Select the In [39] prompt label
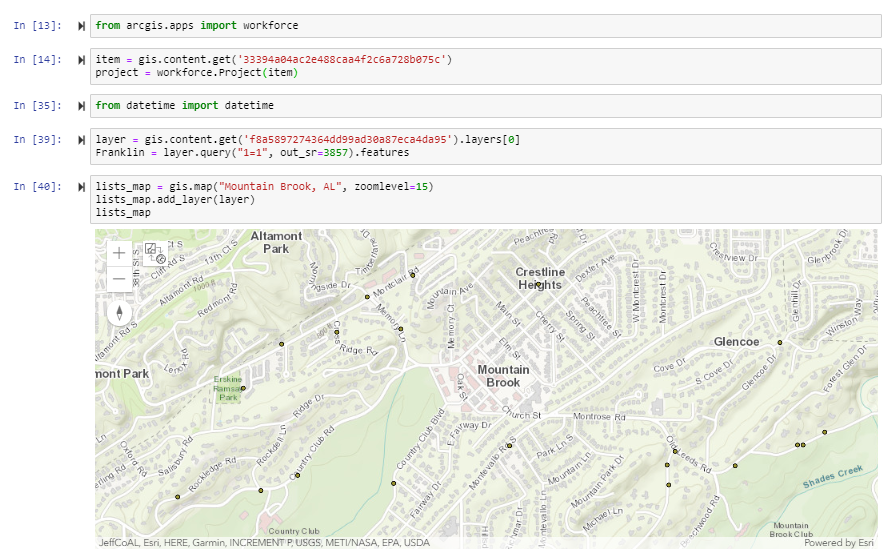Viewport: 890px width, 559px height. (x=37, y=140)
